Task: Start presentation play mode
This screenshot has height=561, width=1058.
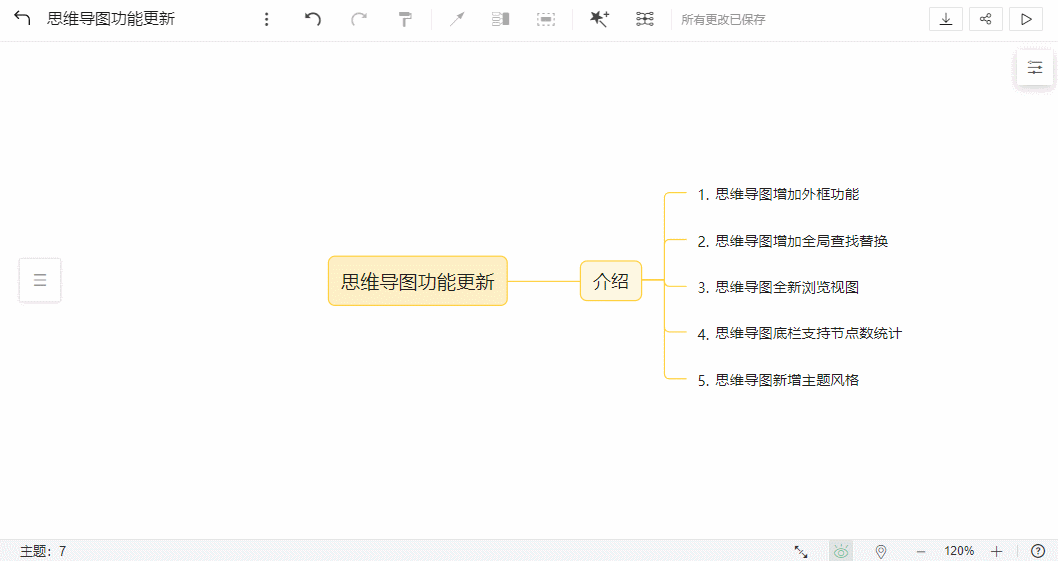Action: pyautogui.click(x=1026, y=19)
